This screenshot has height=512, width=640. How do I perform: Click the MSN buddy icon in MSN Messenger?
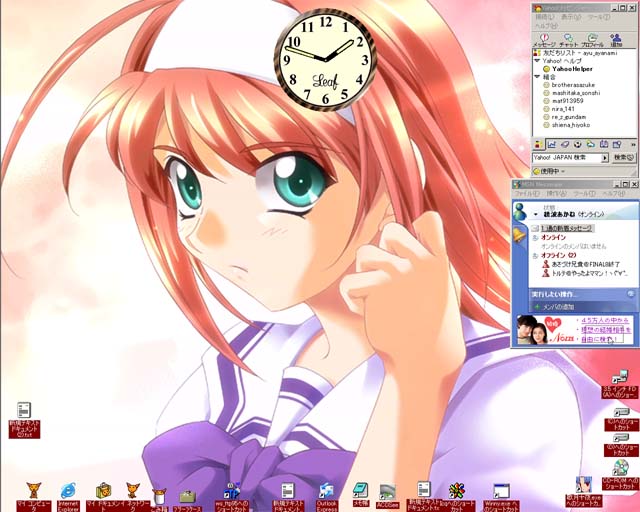pyautogui.click(x=520, y=212)
